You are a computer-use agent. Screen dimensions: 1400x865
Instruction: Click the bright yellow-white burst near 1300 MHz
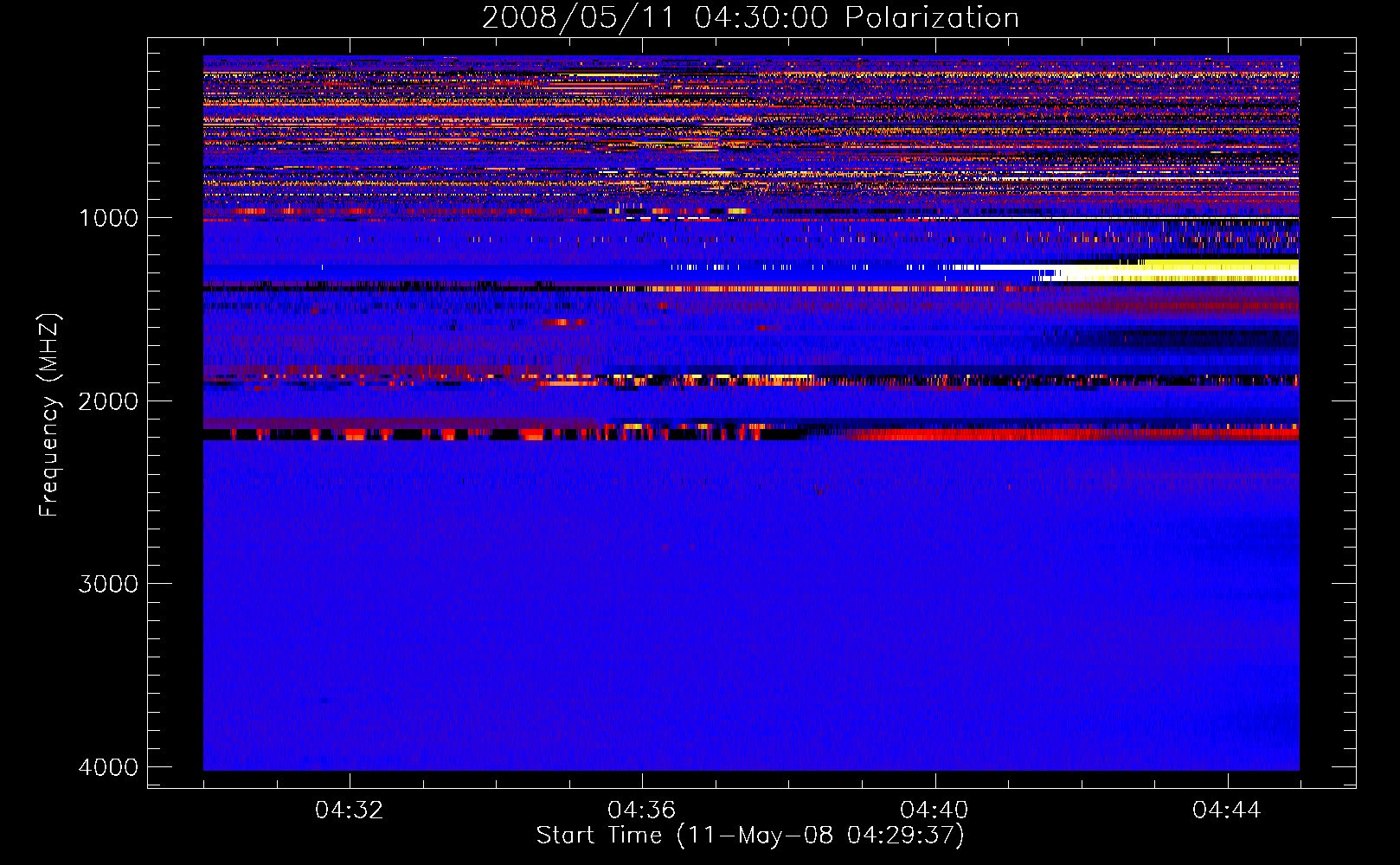[x=1177, y=270]
